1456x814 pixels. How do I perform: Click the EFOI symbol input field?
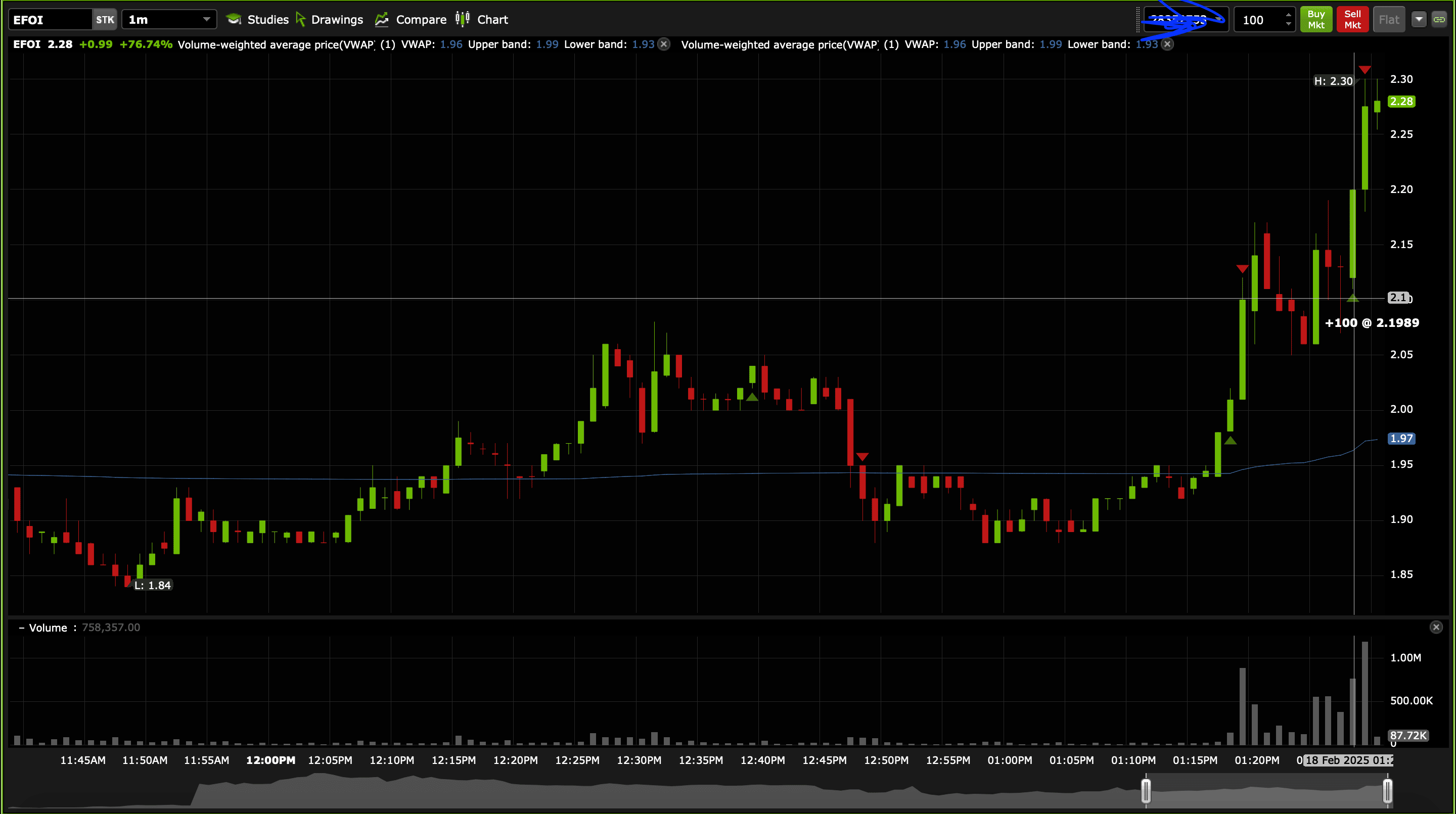(x=50, y=20)
